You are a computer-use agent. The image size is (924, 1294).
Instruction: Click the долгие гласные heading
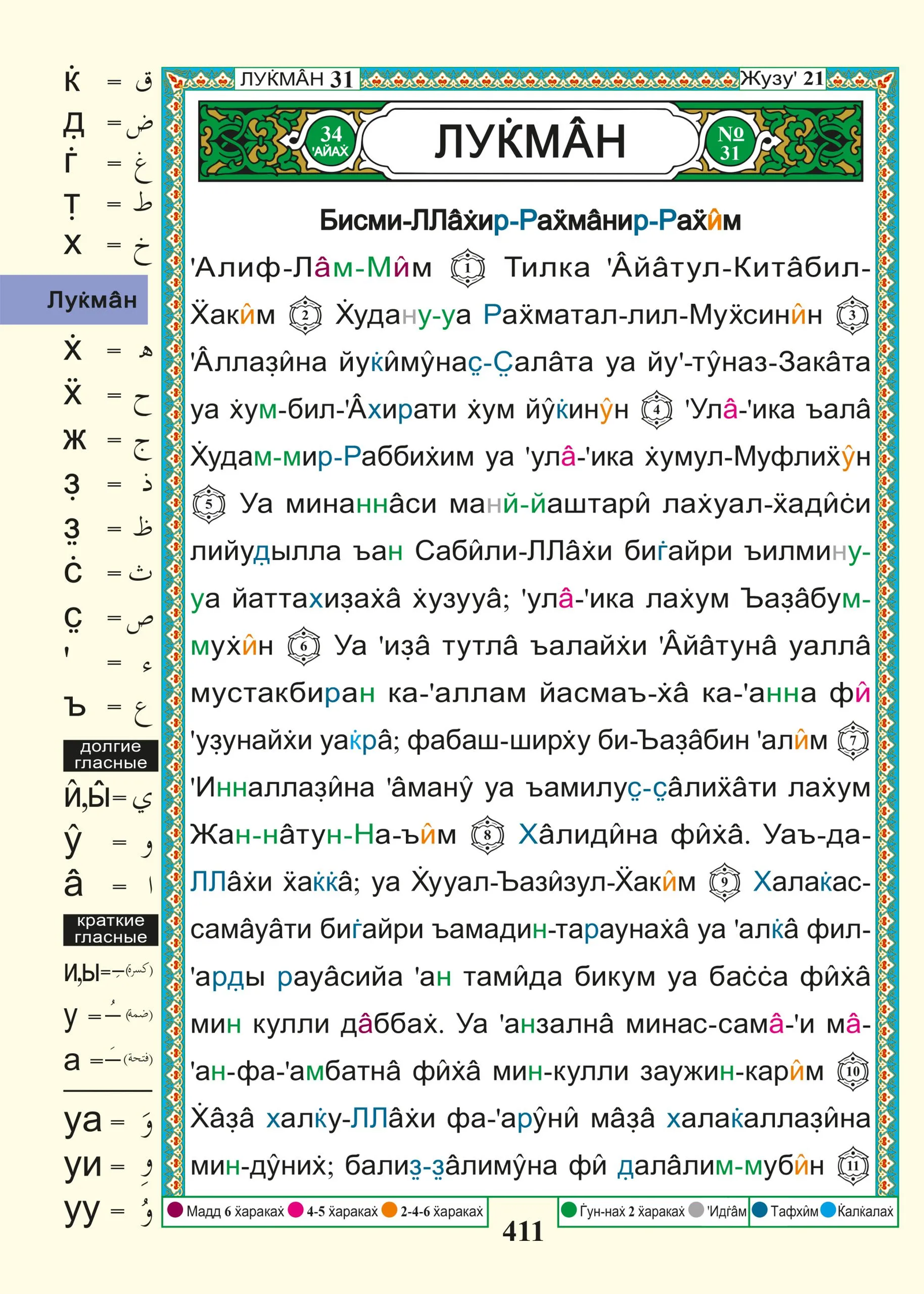click(110, 755)
